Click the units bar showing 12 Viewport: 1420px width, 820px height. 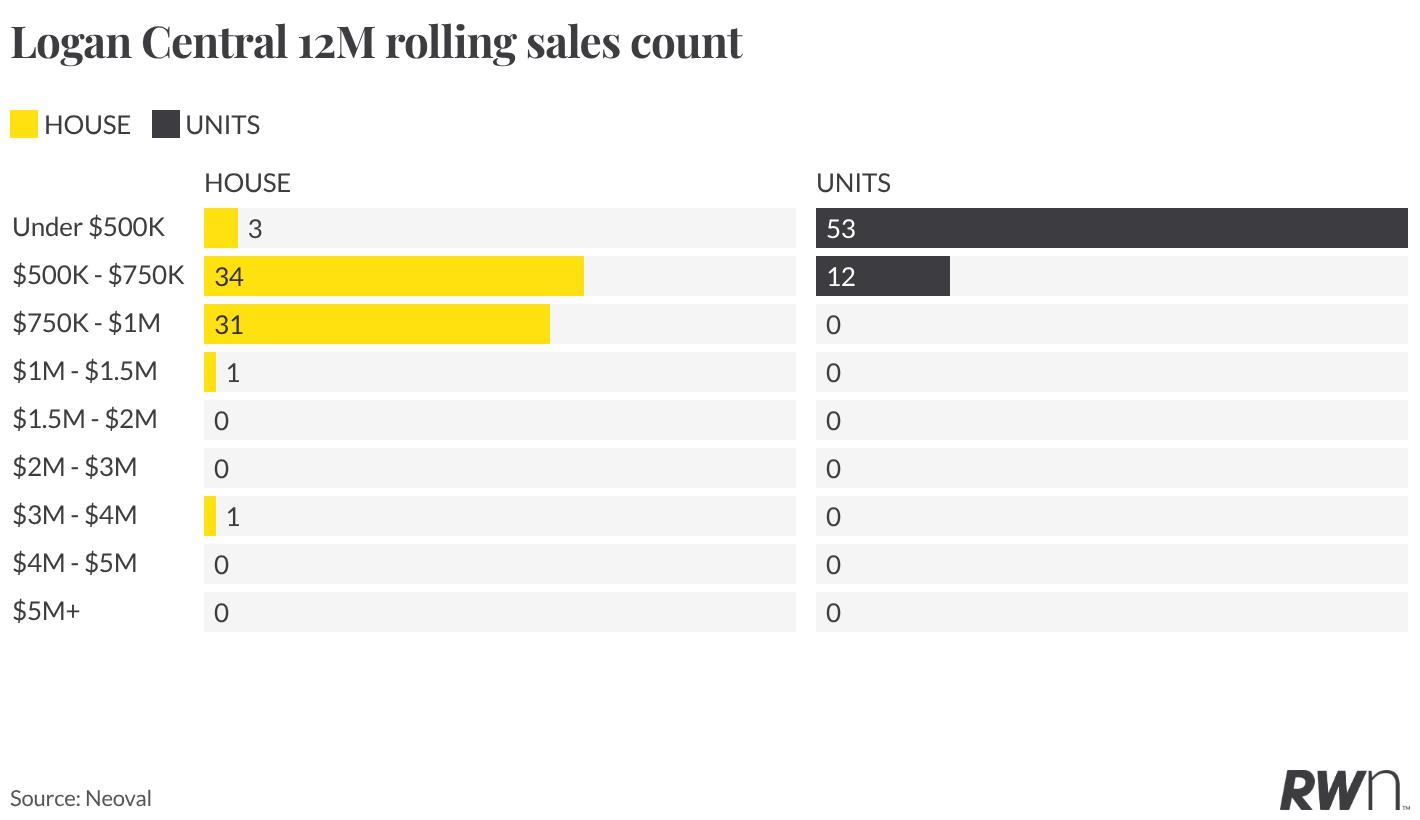click(x=883, y=276)
